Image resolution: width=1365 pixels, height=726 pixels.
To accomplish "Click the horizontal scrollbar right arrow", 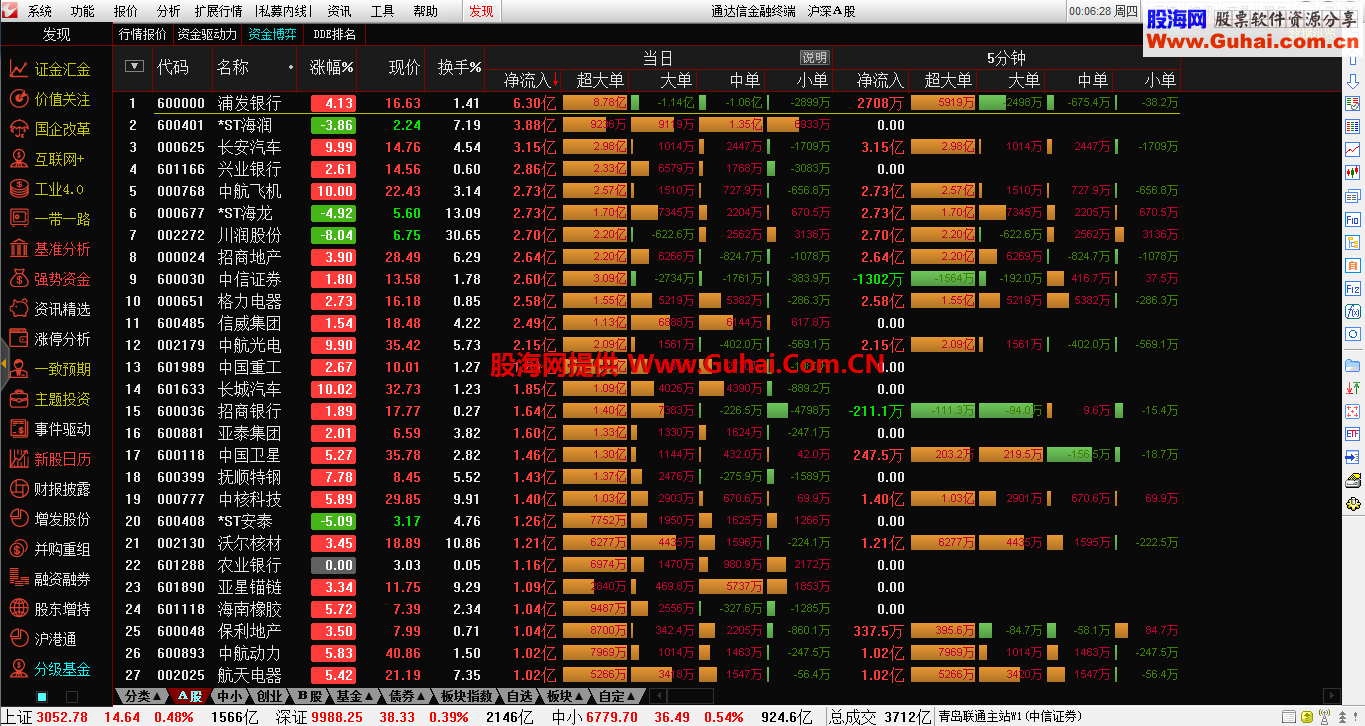I will coord(1331,696).
